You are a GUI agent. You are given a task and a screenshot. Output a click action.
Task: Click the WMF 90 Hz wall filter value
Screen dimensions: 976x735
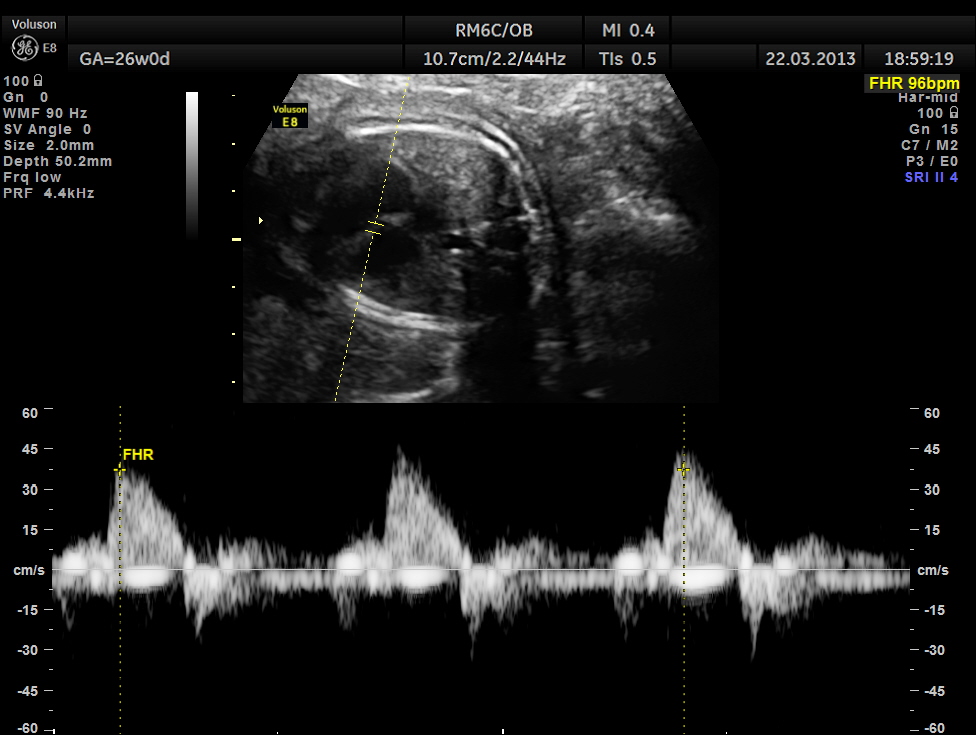[45, 113]
